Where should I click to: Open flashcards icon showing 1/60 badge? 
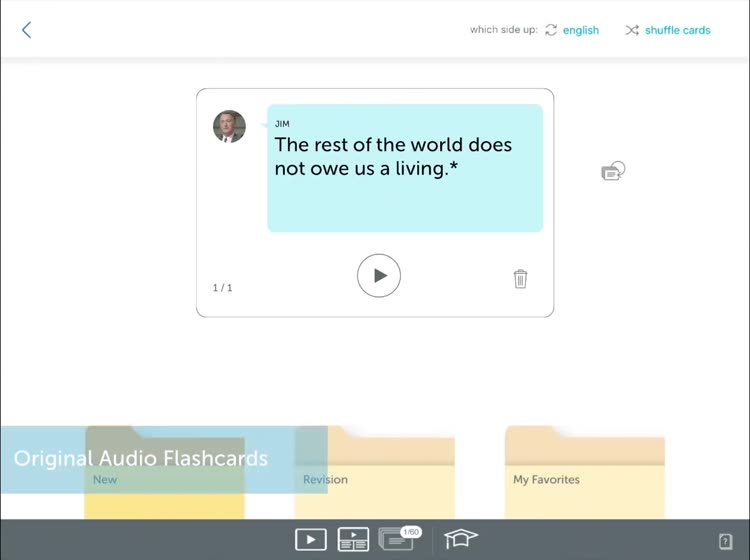pyautogui.click(x=397, y=539)
